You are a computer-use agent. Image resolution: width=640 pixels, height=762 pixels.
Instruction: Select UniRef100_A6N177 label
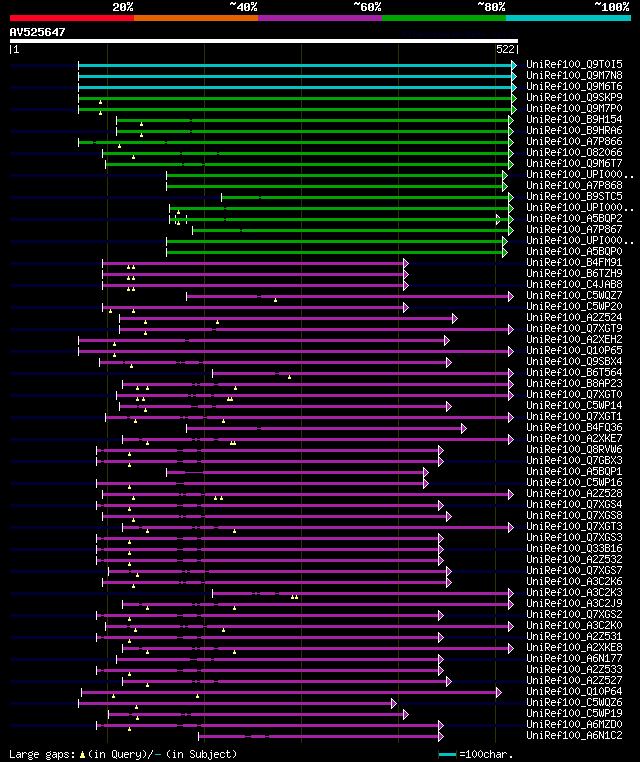[x=574, y=658]
